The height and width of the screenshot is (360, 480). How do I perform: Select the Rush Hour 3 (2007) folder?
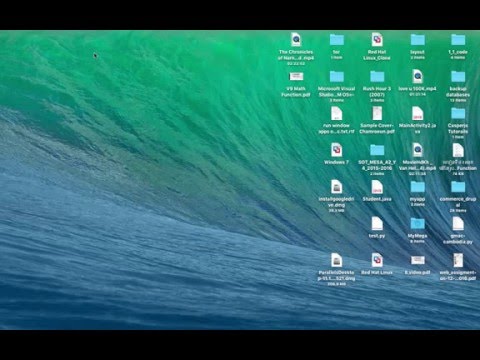pos(377,77)
